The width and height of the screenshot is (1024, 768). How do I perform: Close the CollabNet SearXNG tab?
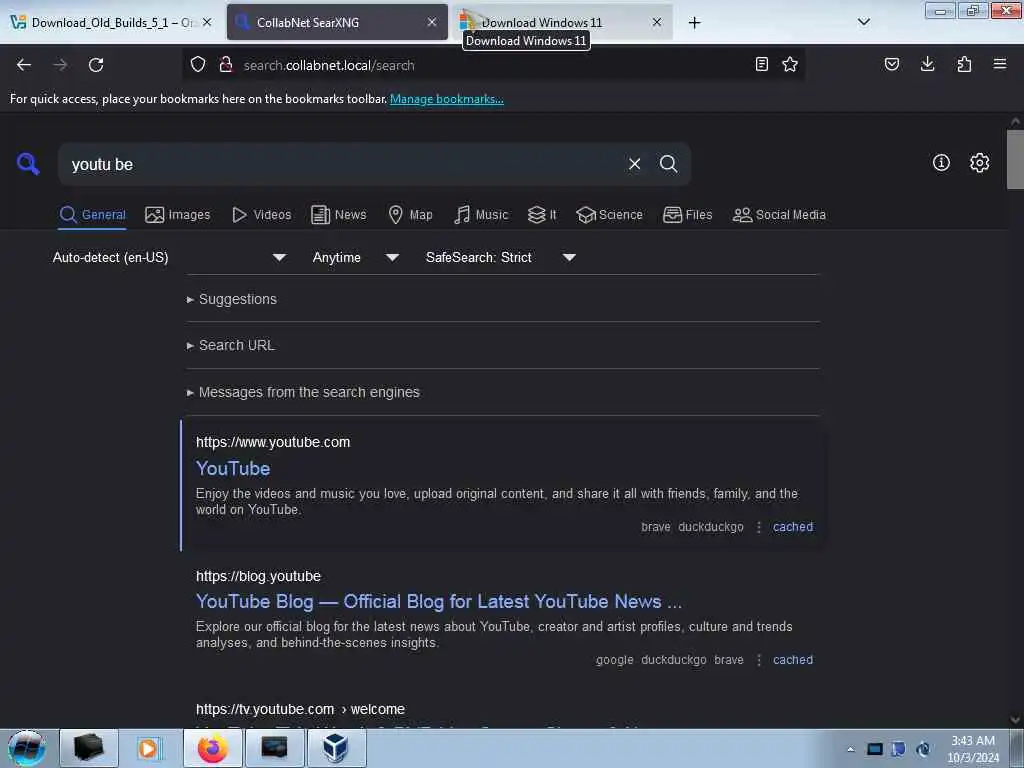pos(432,22)
